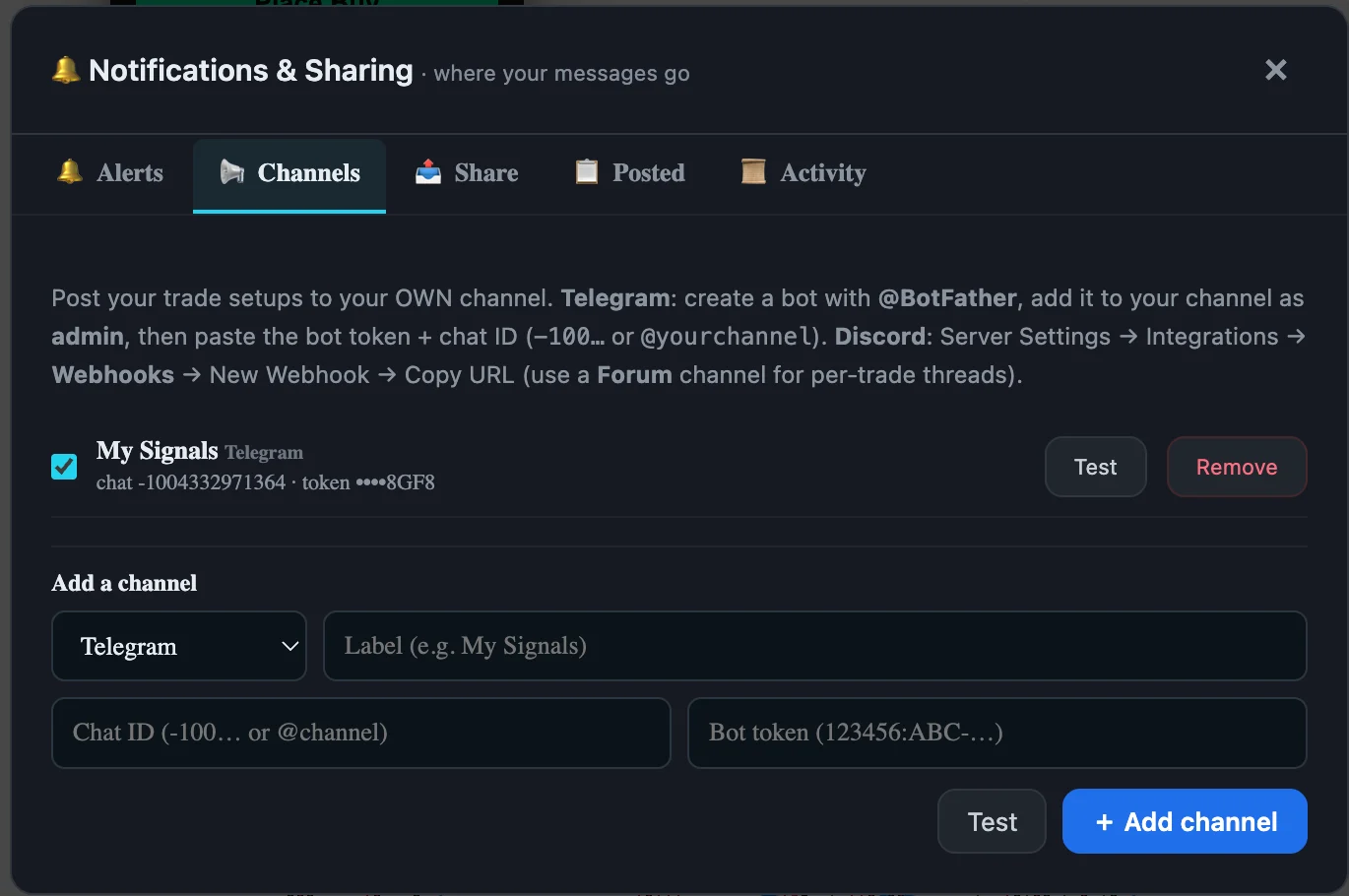The image size is (1349, 896).
Task: Switch to the Alerts tab
Action: pos(110,173)
